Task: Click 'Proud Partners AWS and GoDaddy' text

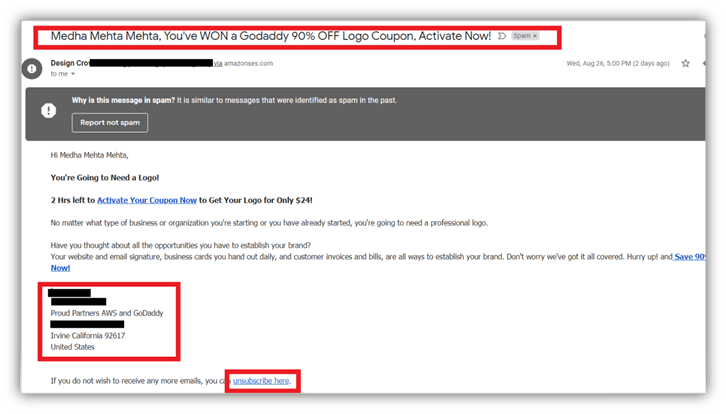Action: pos(107,313)
